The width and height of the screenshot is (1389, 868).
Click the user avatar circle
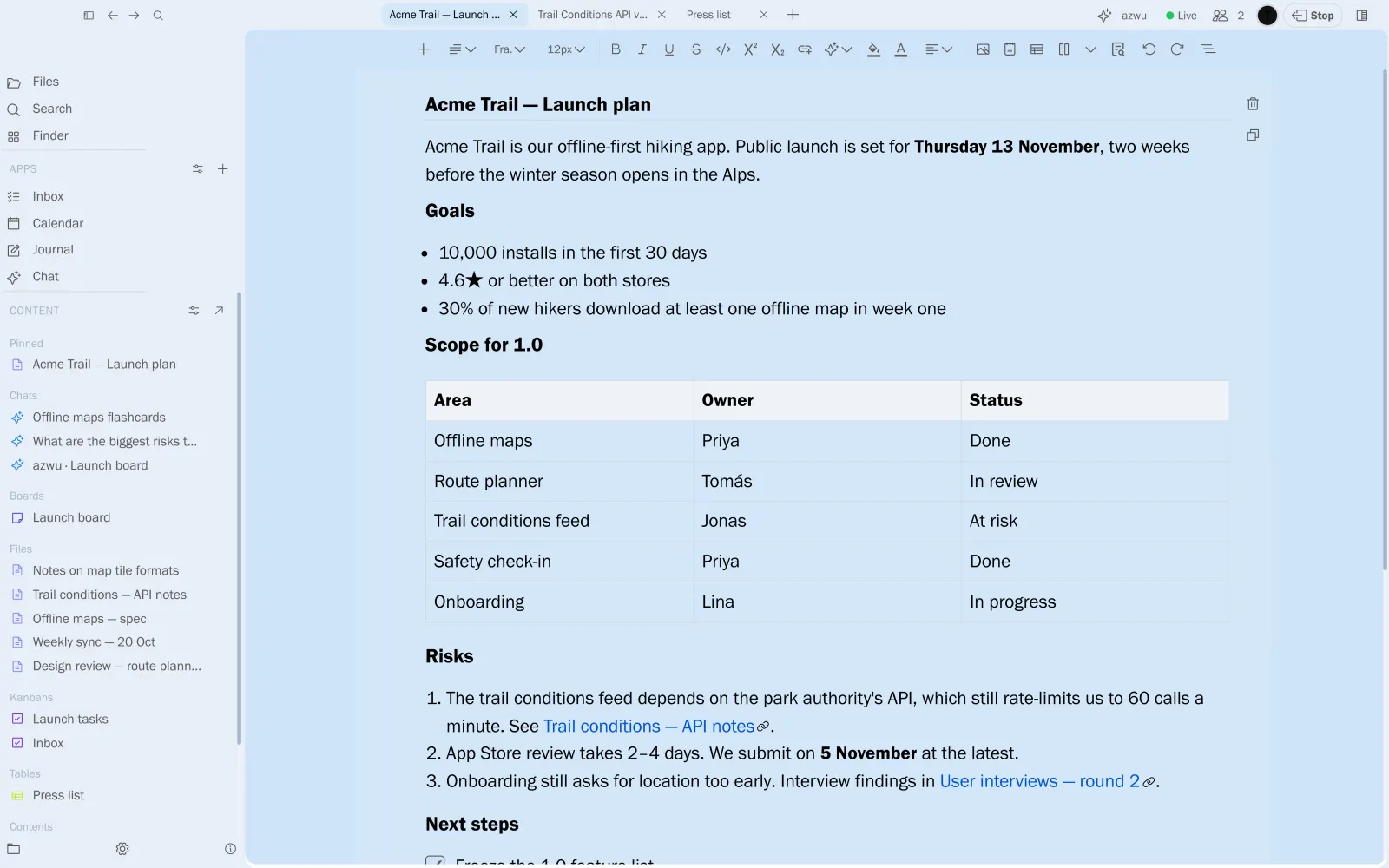(1267, 16)
